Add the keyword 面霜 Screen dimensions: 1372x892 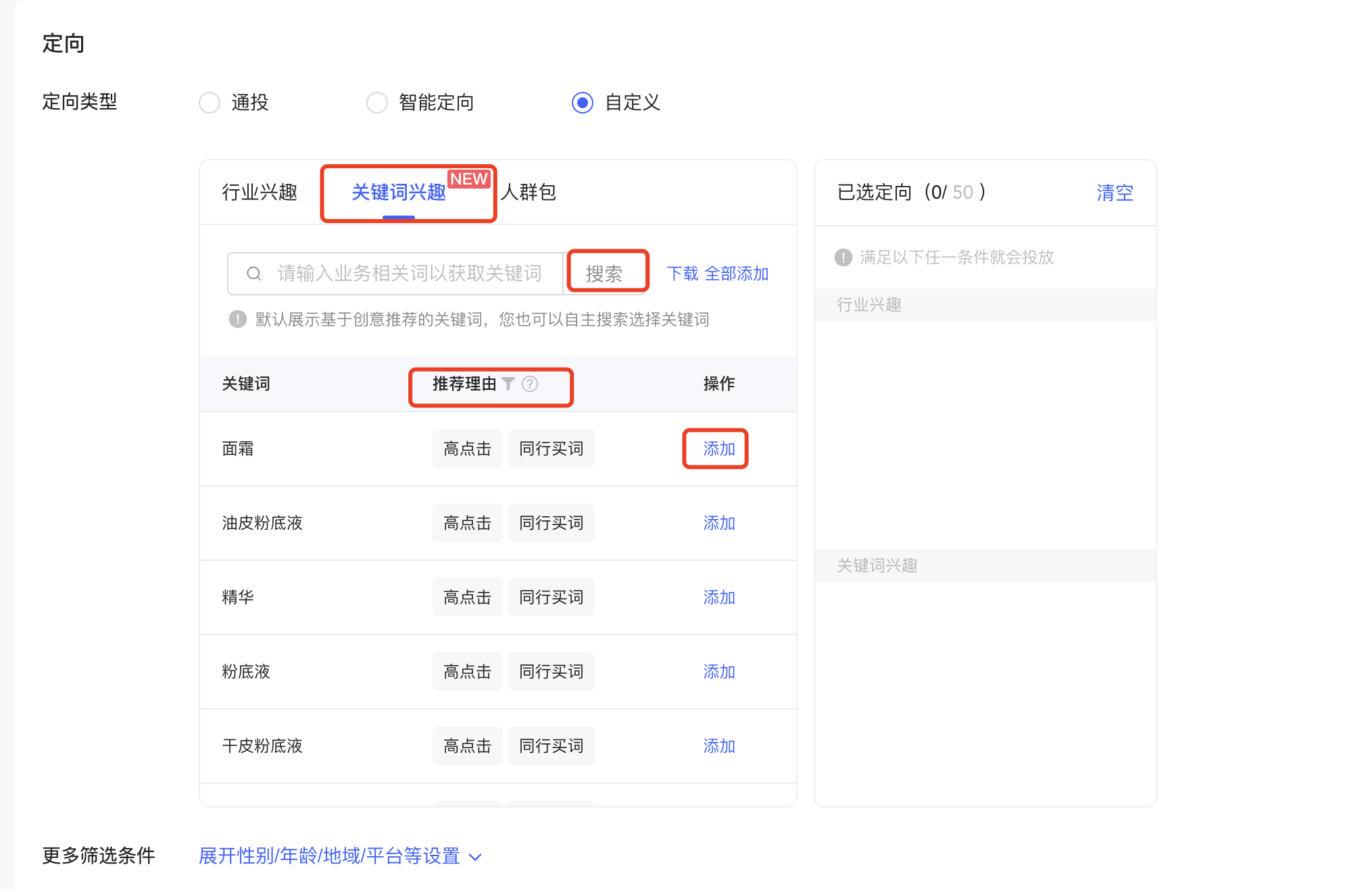click(x=716, y=448)
